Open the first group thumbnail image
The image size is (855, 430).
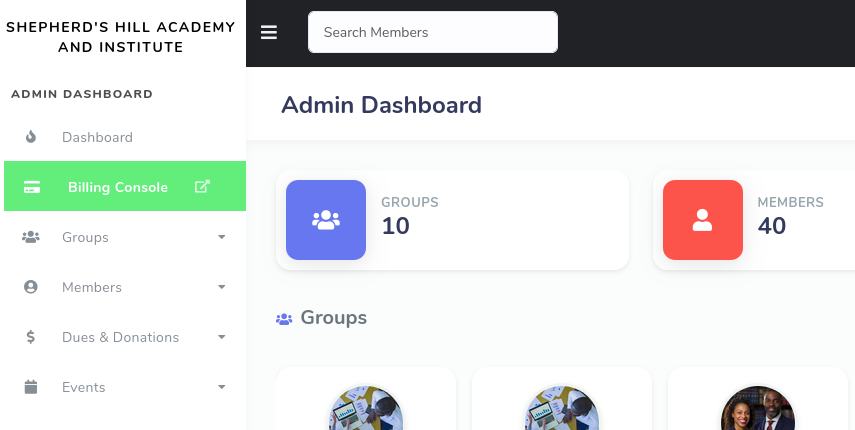coord(365,410)
